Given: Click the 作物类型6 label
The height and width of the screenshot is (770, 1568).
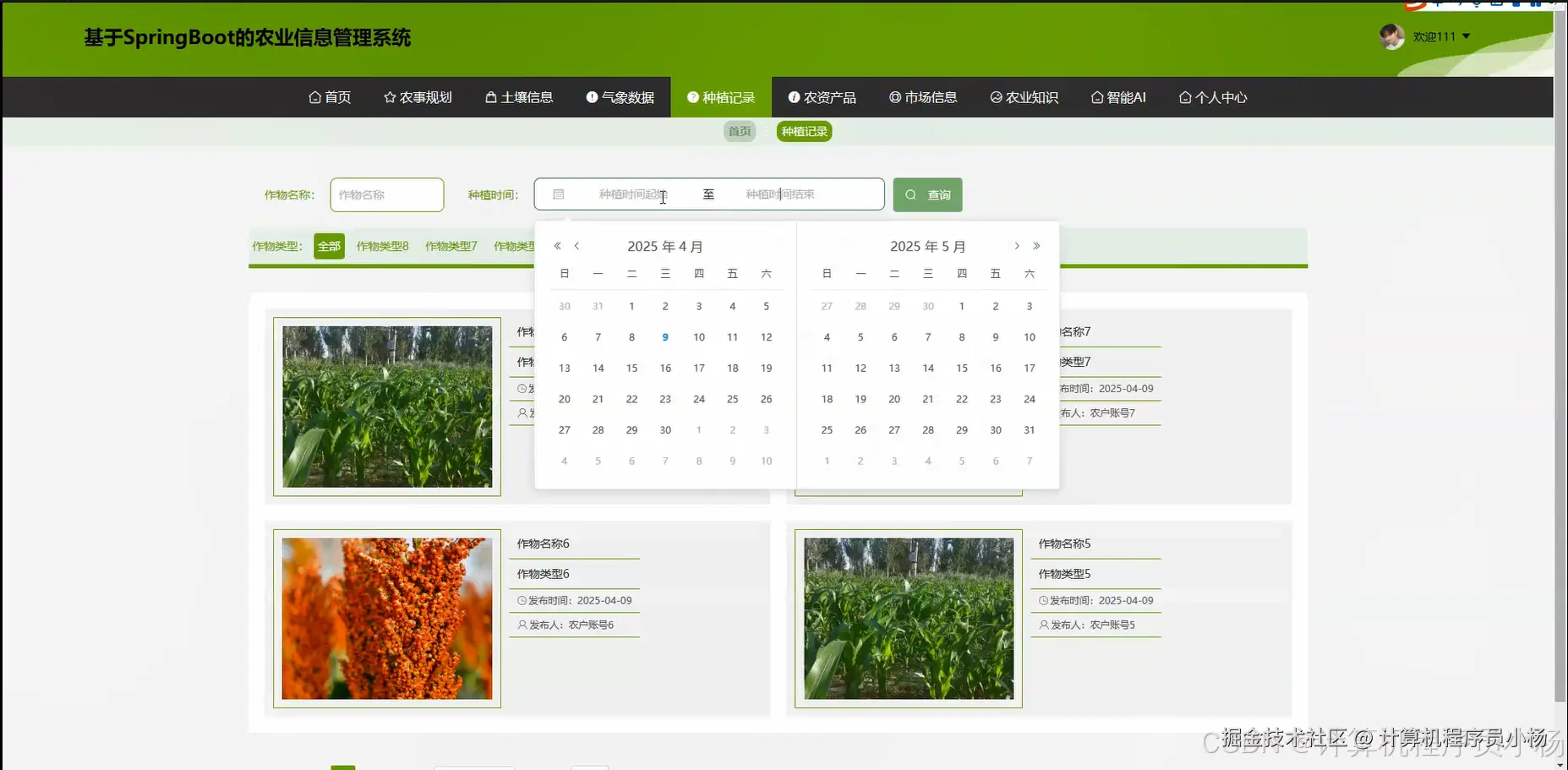Looking at the screenshot, I should (x=544, y=574).
